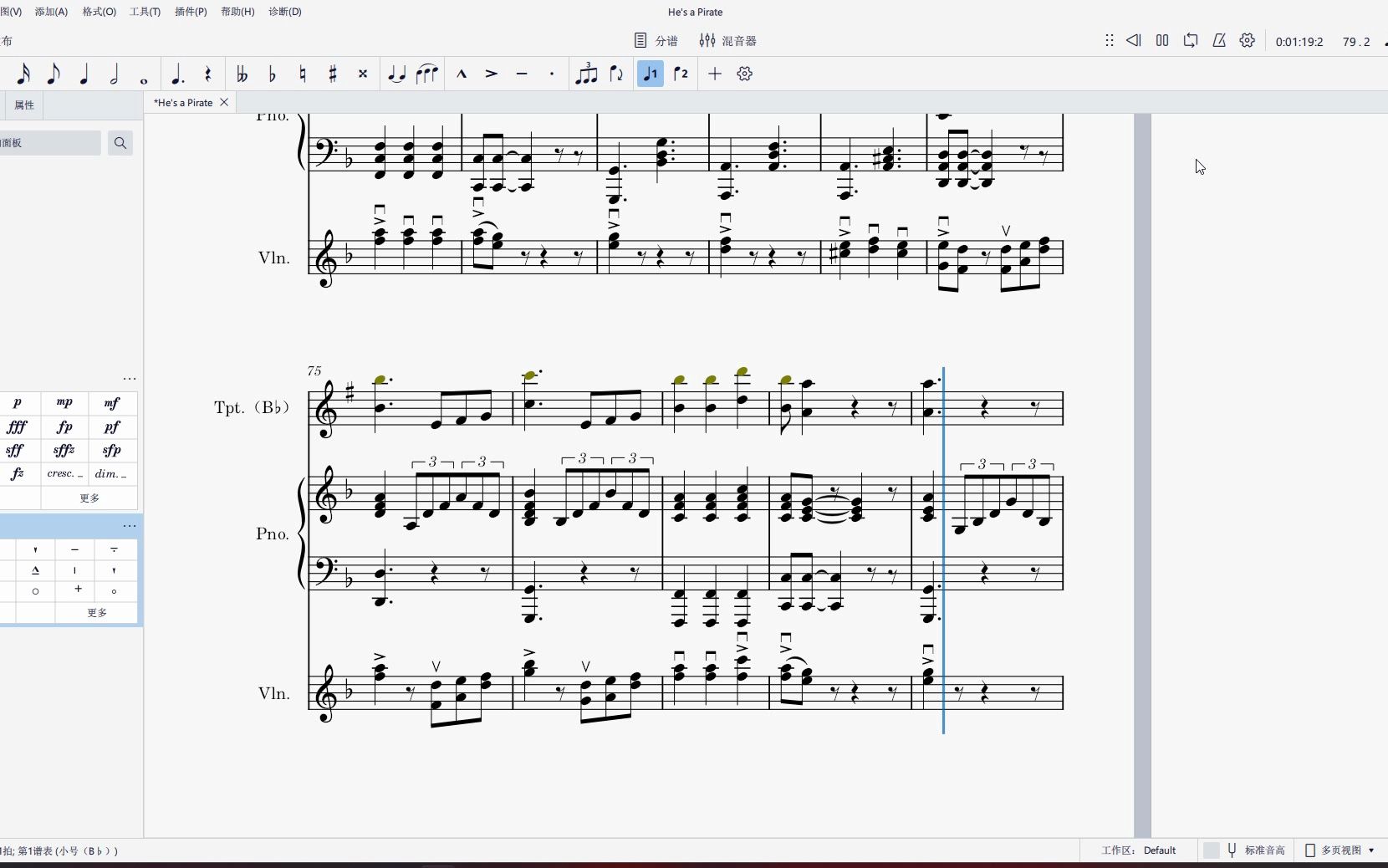Switch to voice 2
Screen dimensions: 1388x868
point(681,74)
